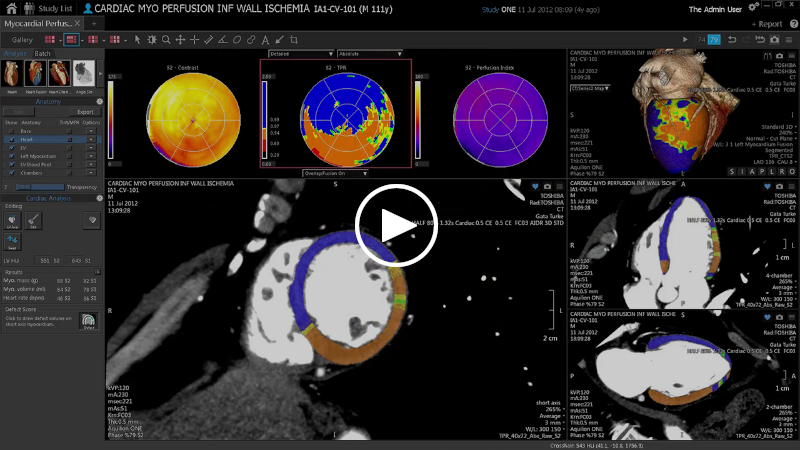Open Chambers row options dropdown
Viewport: 800px width, 450px height.
click(x=91, y=173)
